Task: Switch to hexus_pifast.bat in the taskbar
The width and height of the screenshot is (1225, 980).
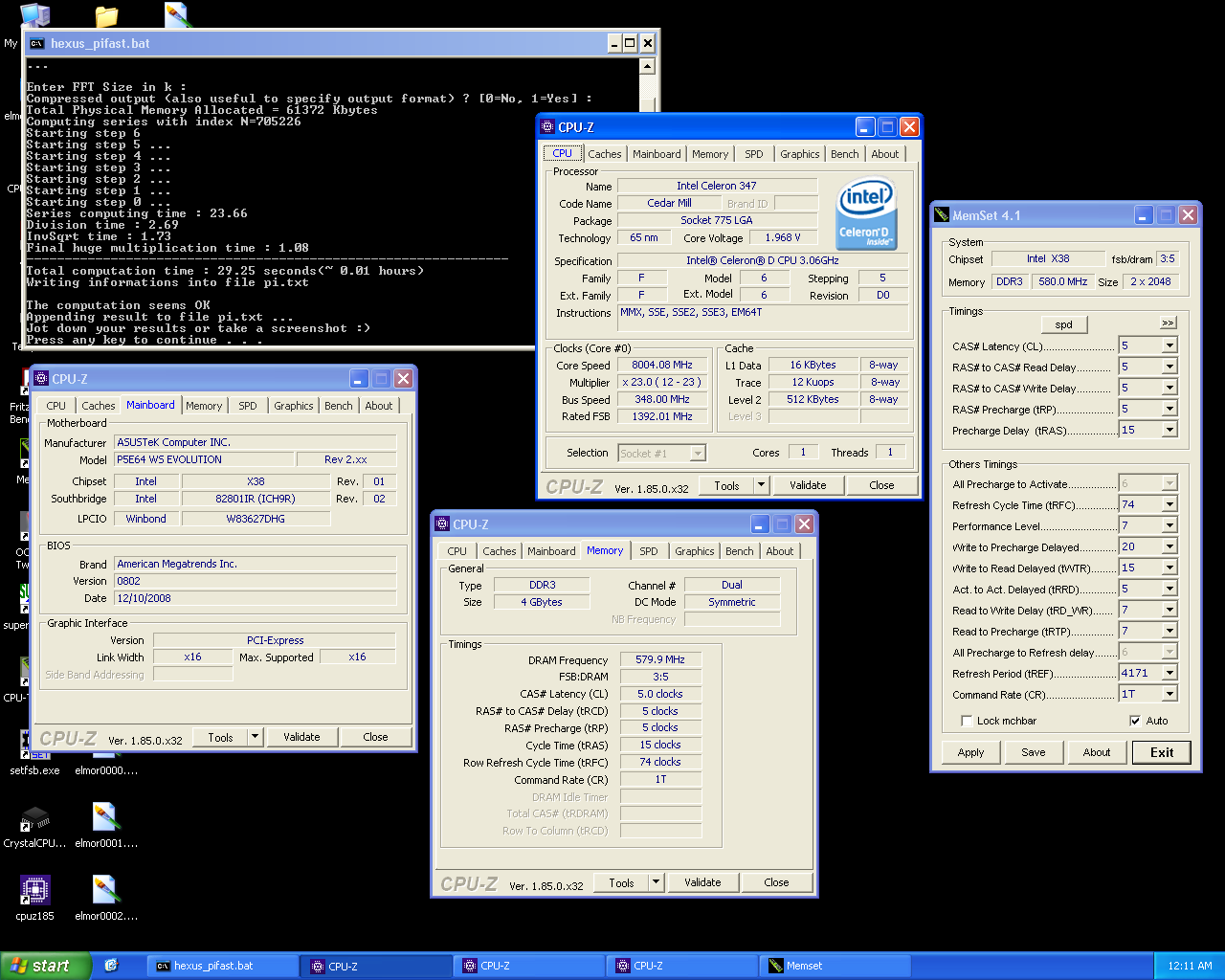Action: (222, 966)
